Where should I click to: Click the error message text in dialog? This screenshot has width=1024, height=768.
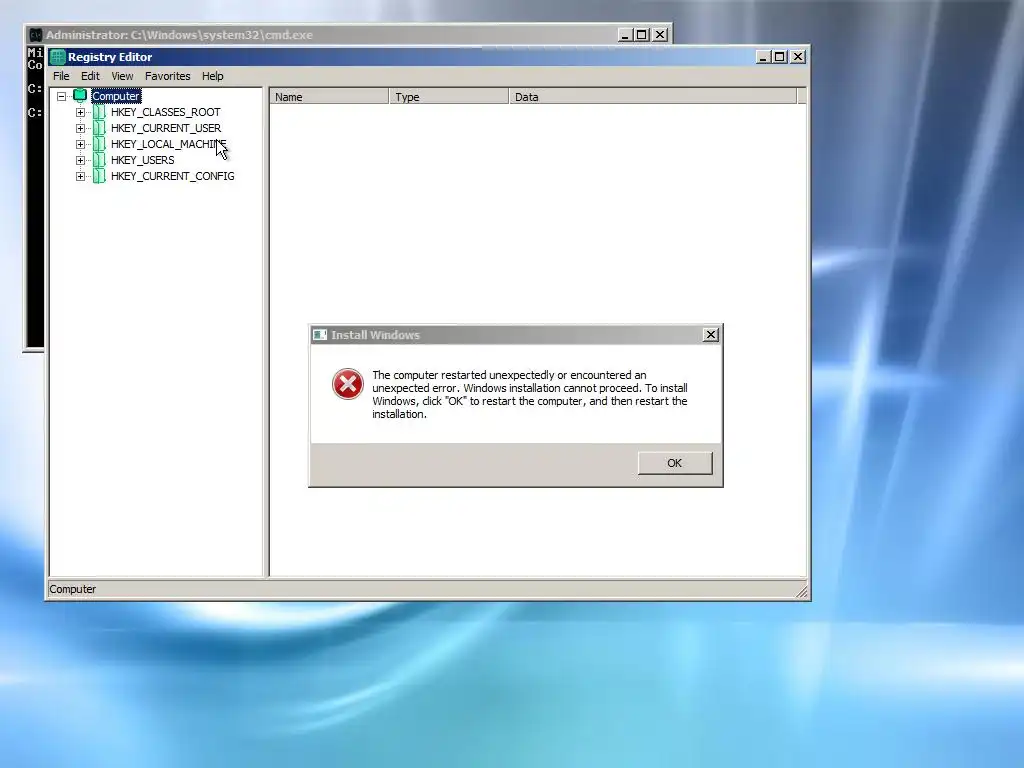pyautogui.click(x=530, y=394)
